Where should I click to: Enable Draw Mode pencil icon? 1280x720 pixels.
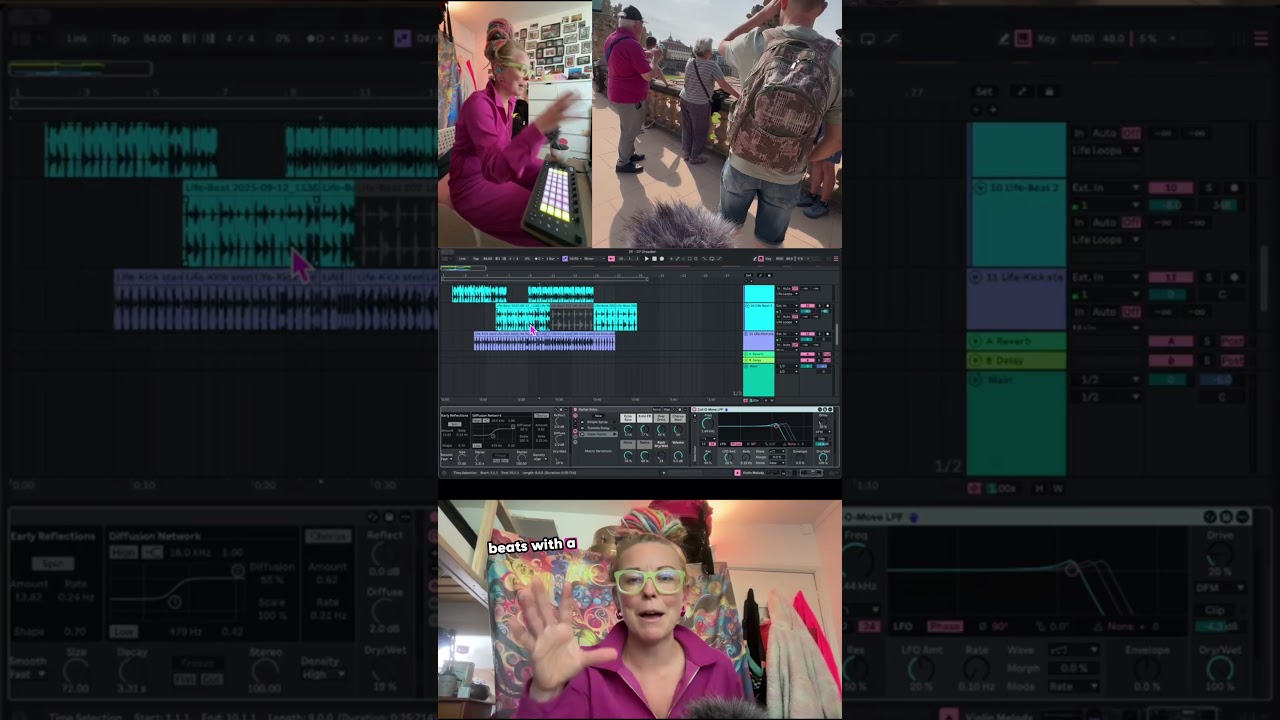755,259
